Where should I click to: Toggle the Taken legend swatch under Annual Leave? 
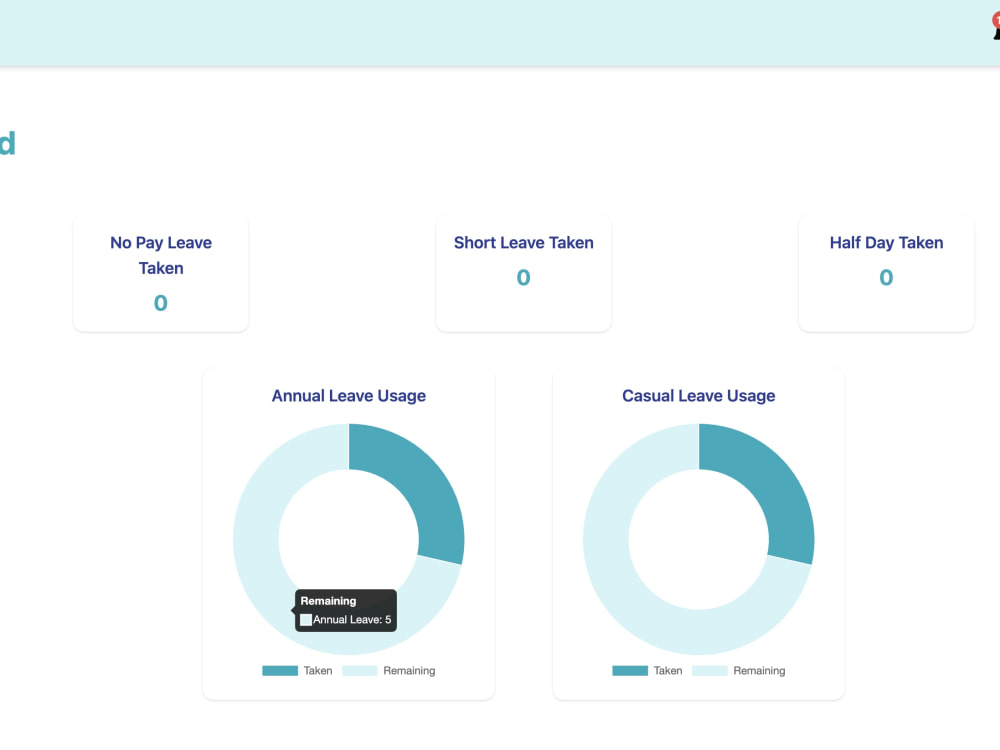[x=280, y=670]
